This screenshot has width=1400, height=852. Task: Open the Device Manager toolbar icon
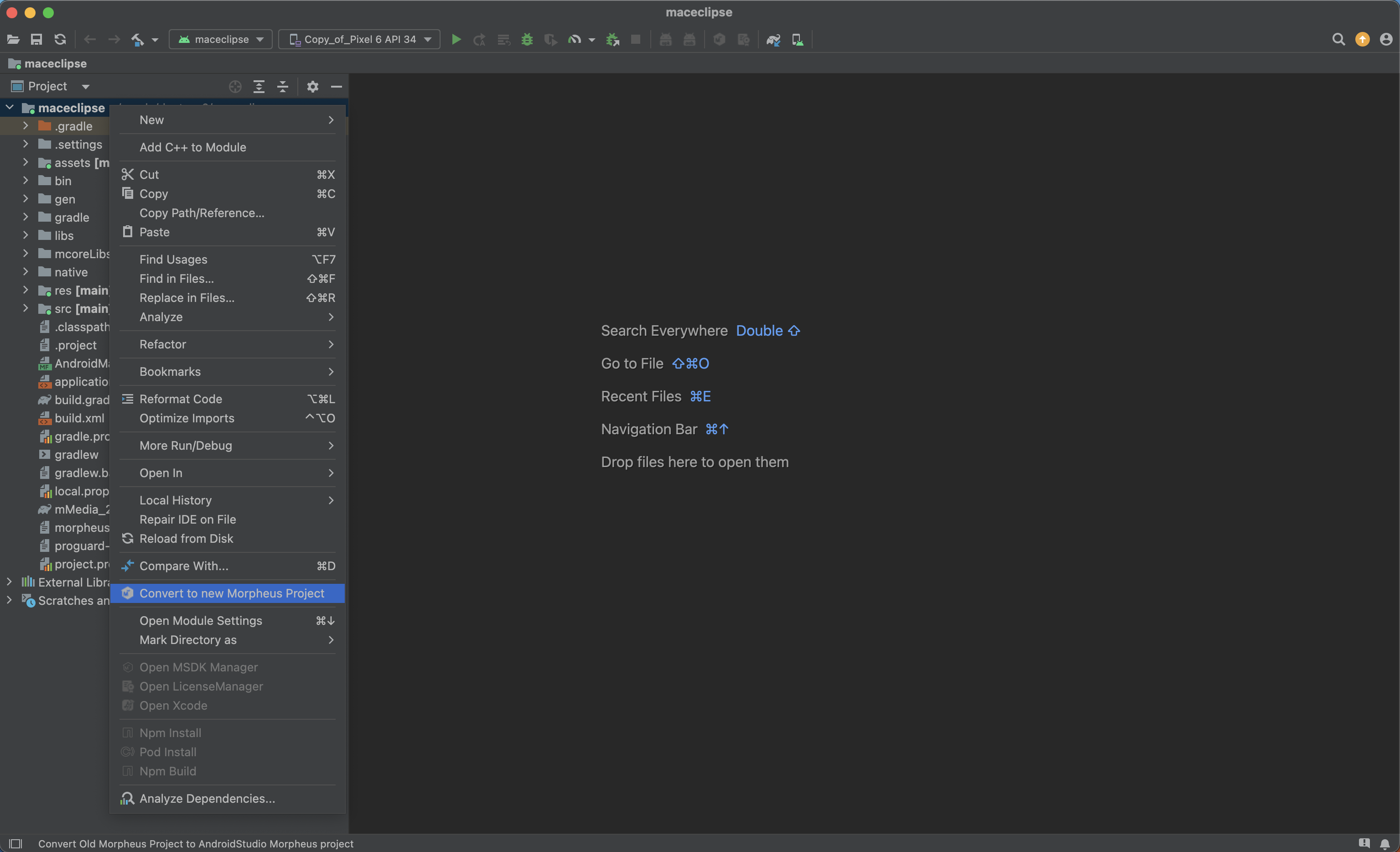[797, 39]
